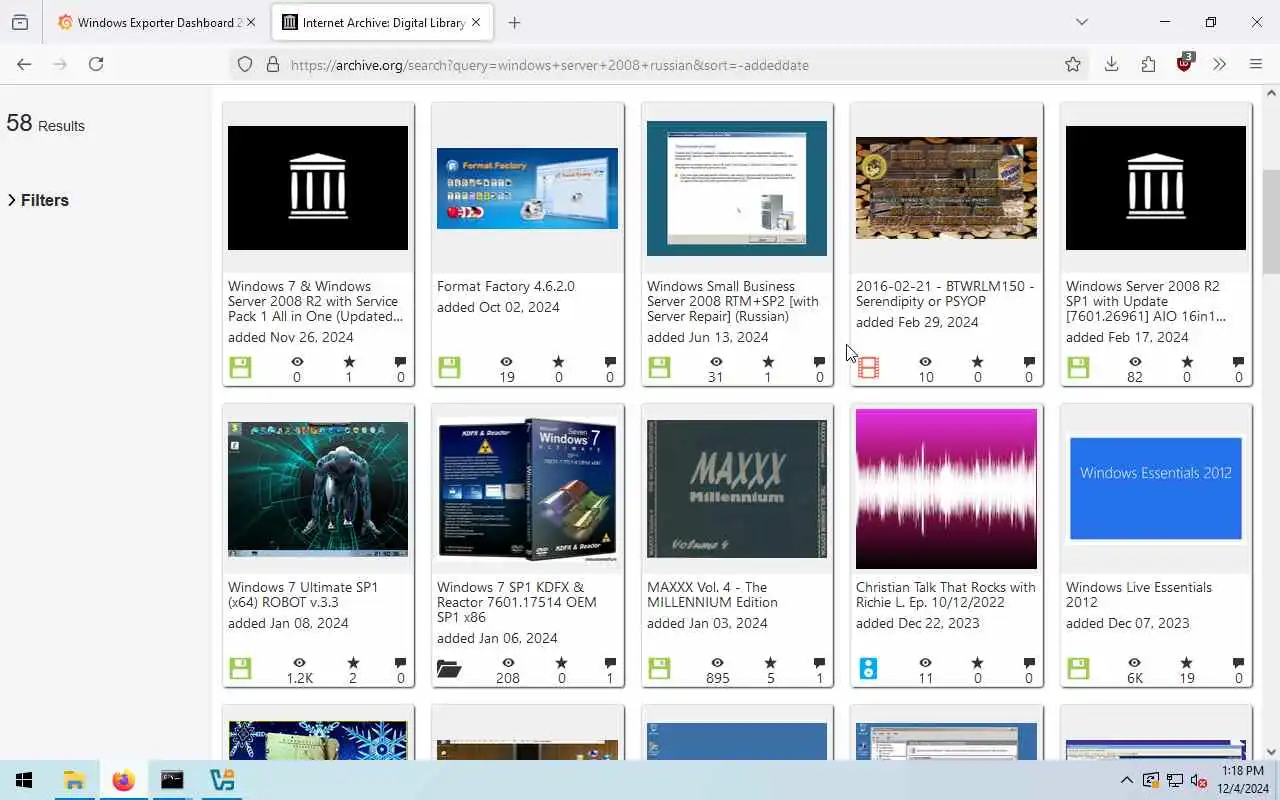Close the Internet Archive tab
Image resolution: width=1280 pixels, height=800 pixels.
pos(475,22)
